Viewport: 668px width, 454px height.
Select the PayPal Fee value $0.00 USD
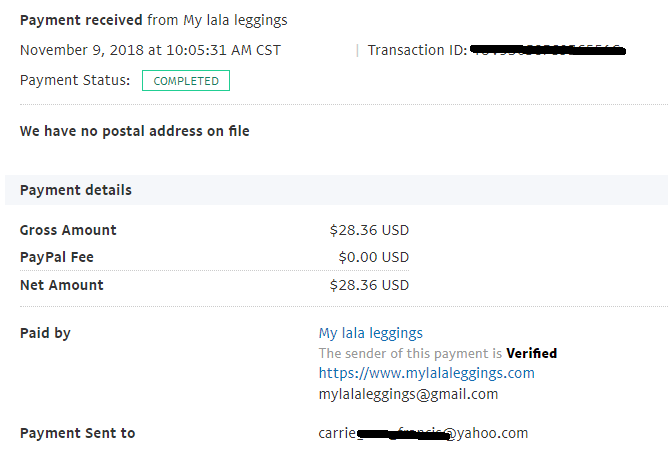pyautogui.click(x=374, y=257)
